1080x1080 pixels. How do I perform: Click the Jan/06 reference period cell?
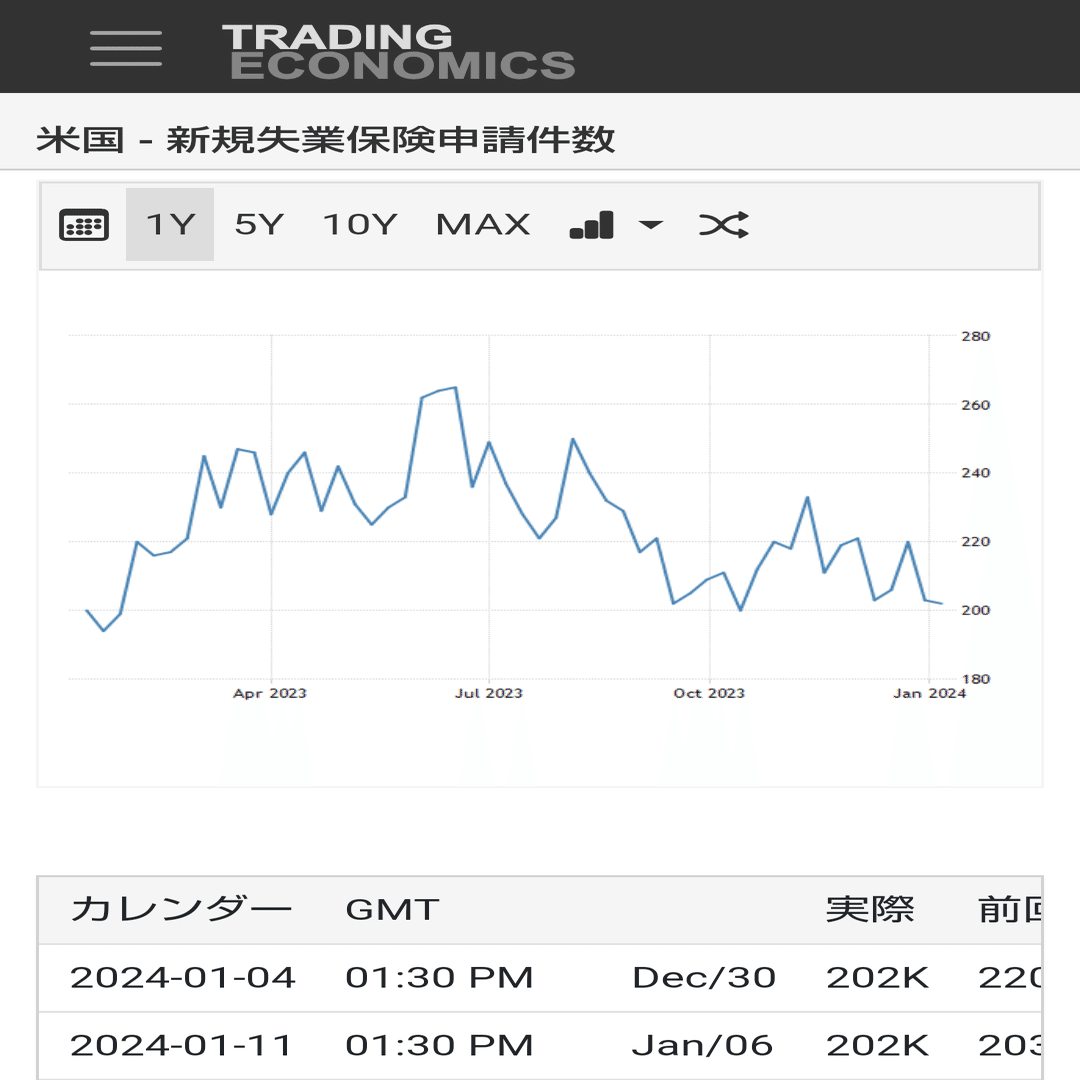(x=703, y=1045)
